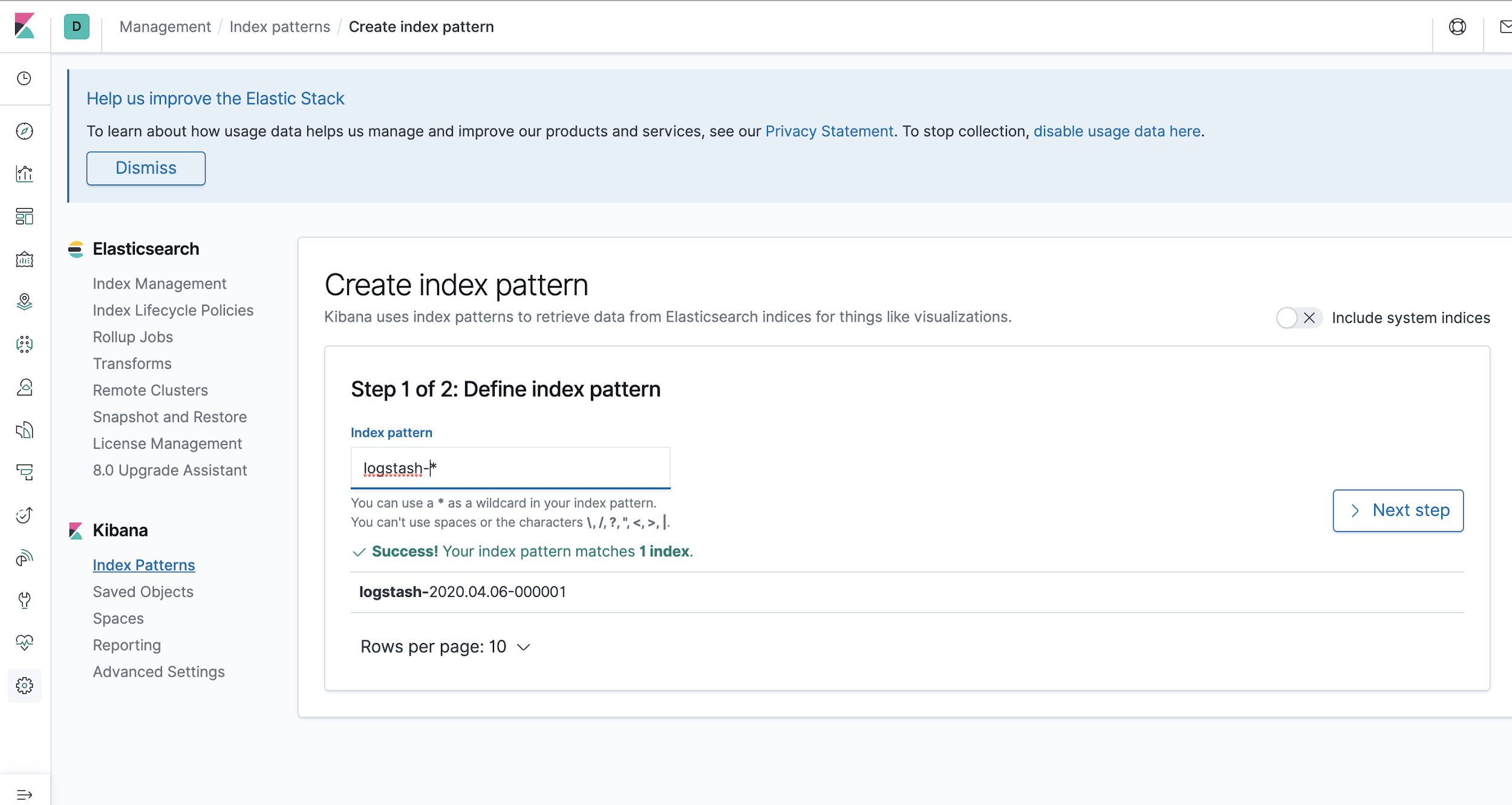Open Saved Objects in Kibana menu
The image size is (1512, 805).
[x=143, y=592]
